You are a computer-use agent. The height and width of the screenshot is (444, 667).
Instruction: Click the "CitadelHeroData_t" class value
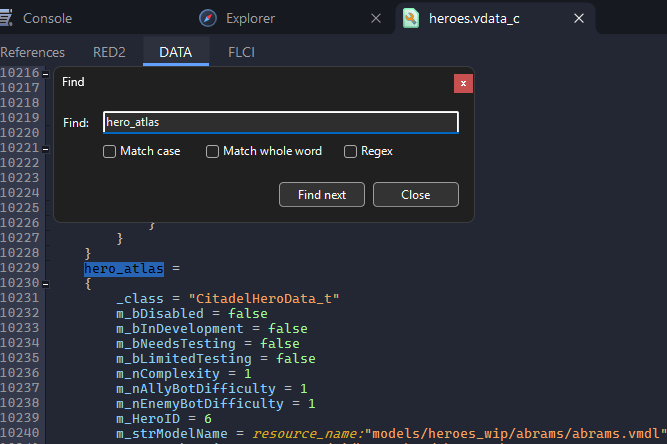coord(264,299)
